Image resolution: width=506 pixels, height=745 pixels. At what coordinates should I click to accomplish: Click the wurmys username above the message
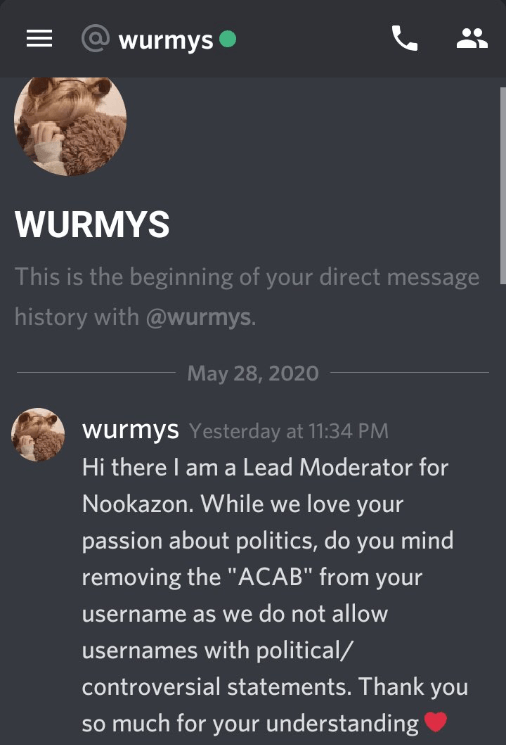pos(130,430)
